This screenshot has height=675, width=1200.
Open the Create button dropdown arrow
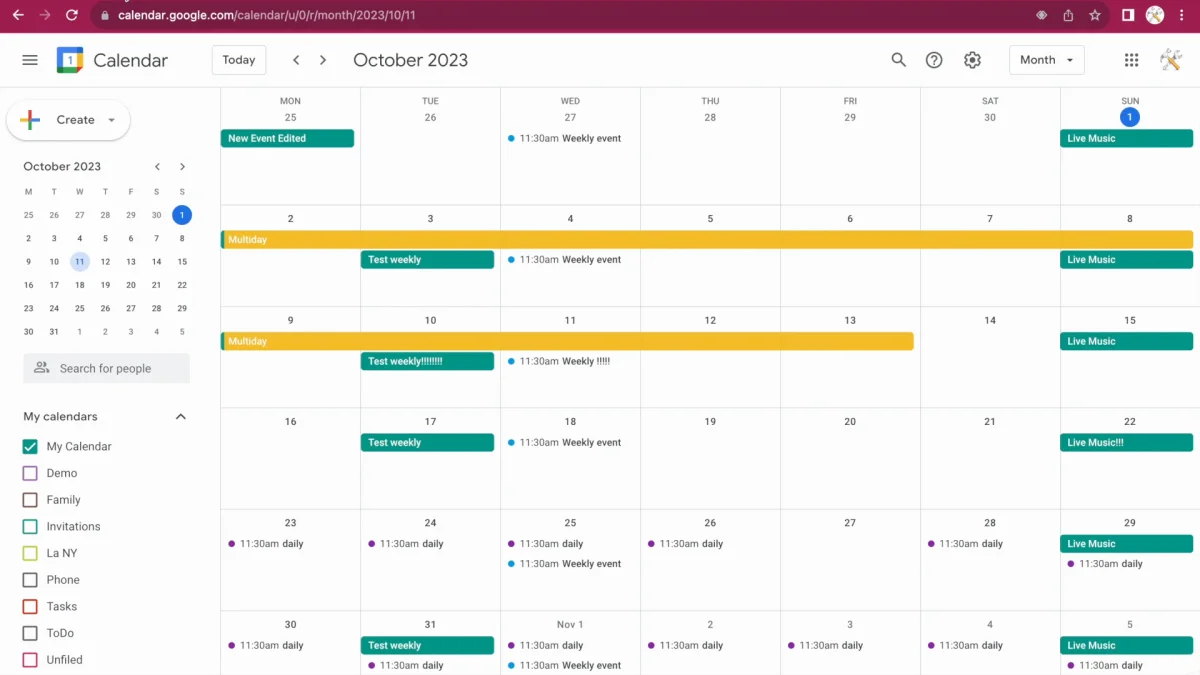pyautogui.click(x=111, y=120)
